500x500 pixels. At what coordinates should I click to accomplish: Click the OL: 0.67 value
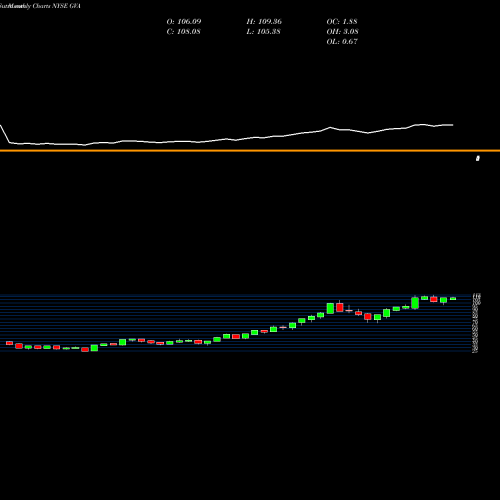pyautogui.click(x=342, y=42)
